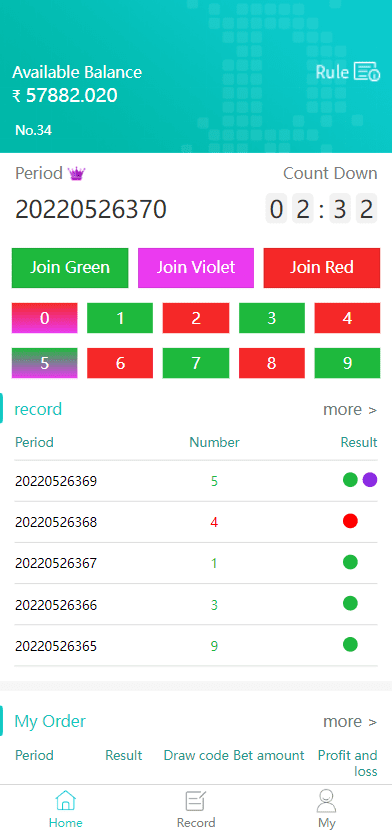Tap the Record notepad icon

click(195, 801)
